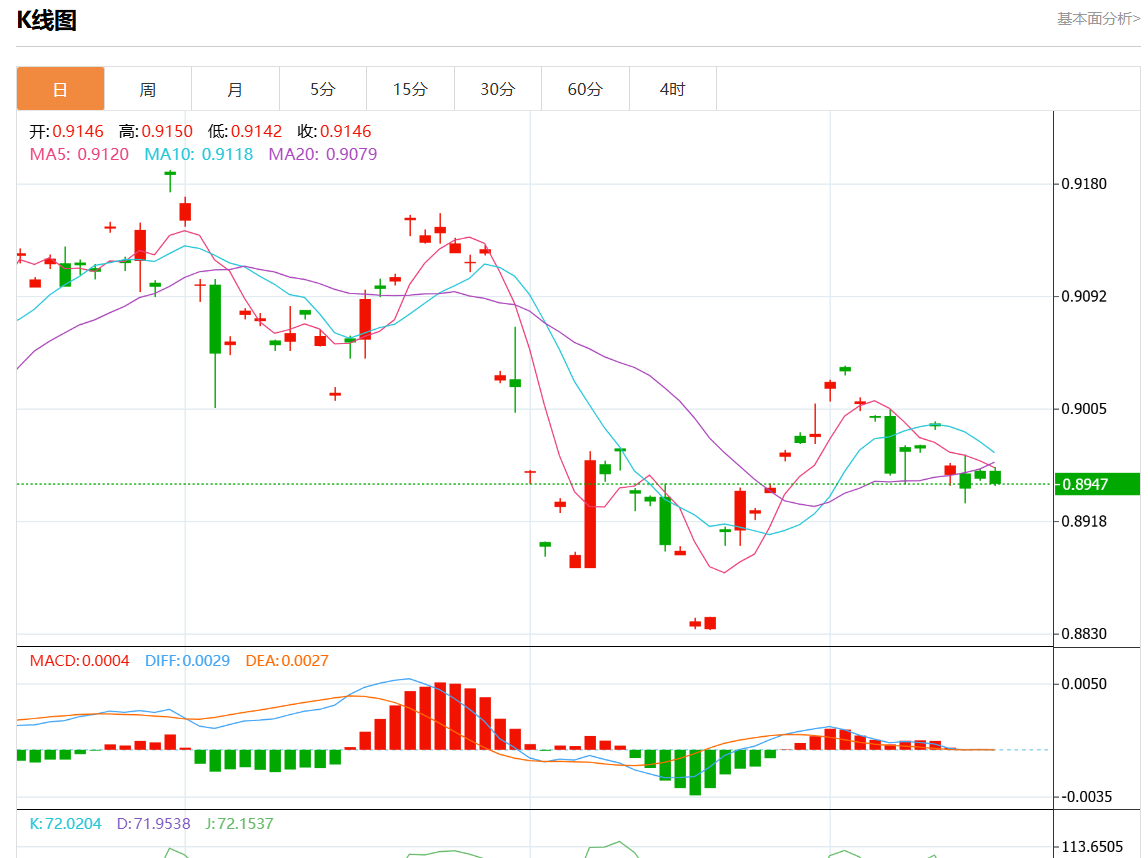
Task: Switch to the 周 weekly tab
Action: [148, 89]
